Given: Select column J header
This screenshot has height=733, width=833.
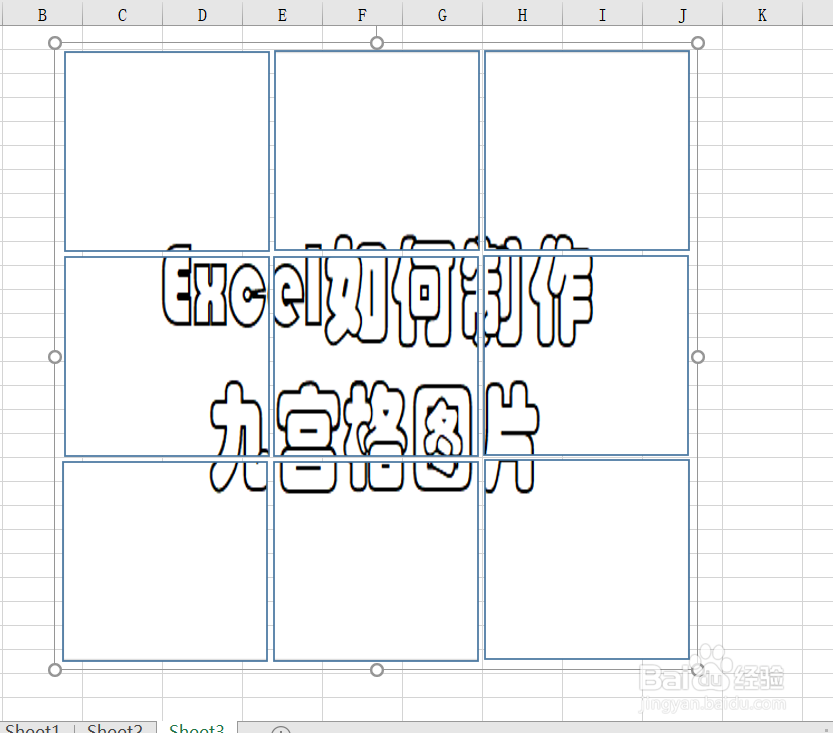Looking at the screenshot, I should click(683, 15).
